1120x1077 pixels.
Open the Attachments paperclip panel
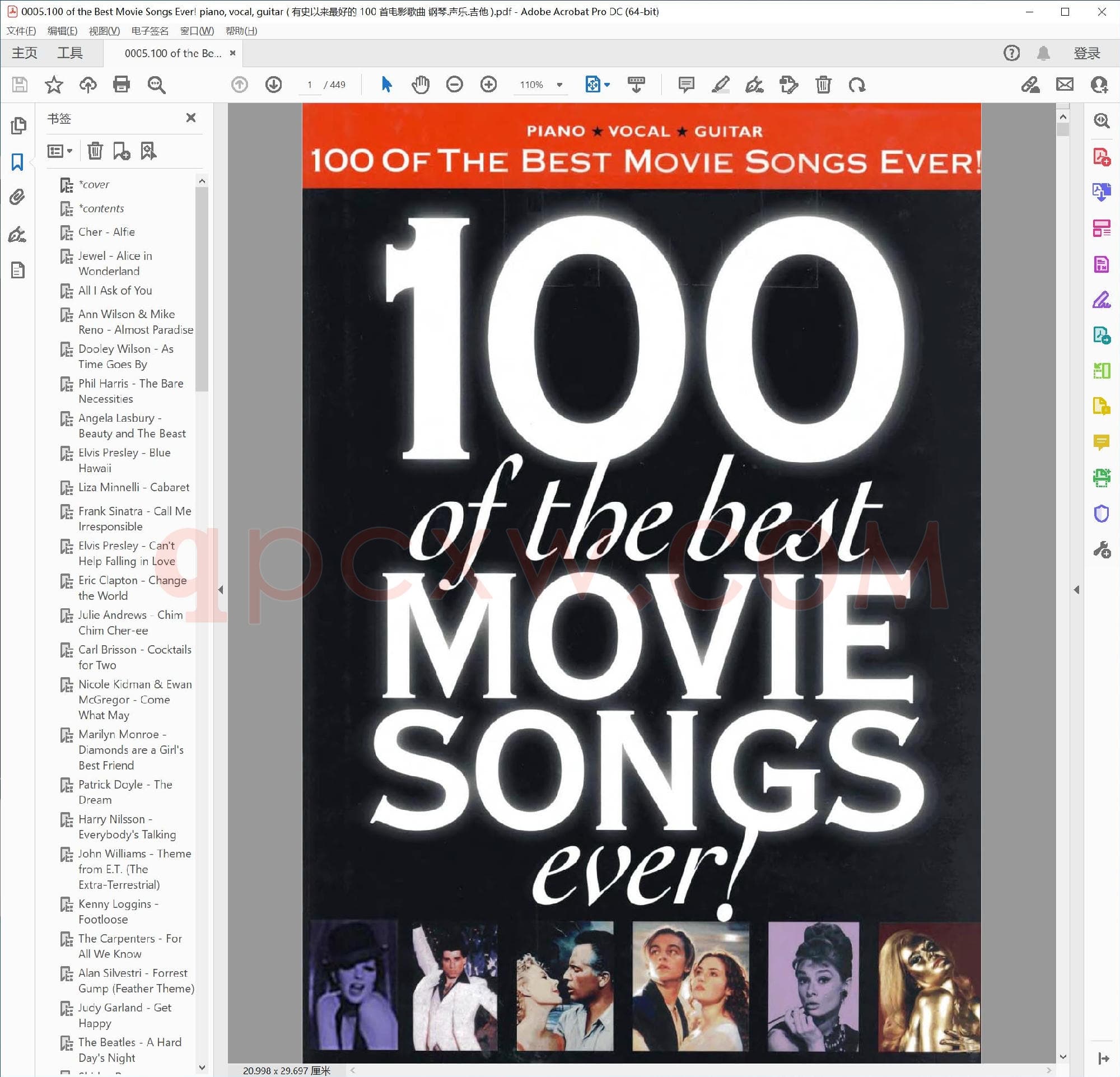point(18,198)
